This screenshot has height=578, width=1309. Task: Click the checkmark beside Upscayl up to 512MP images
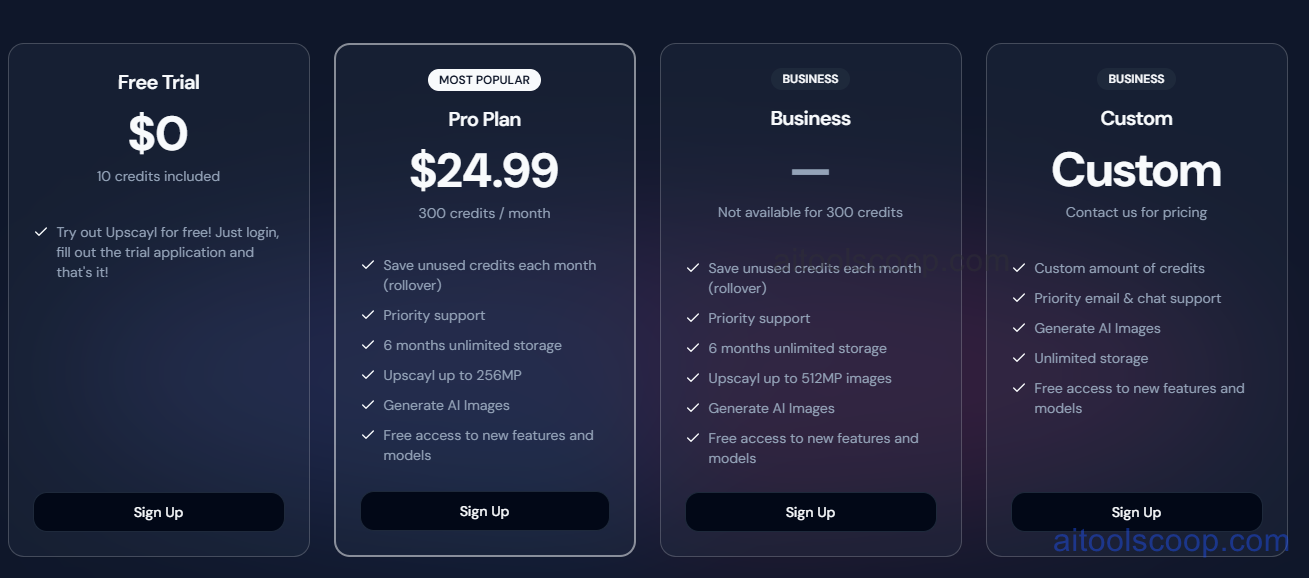[692, 378]
